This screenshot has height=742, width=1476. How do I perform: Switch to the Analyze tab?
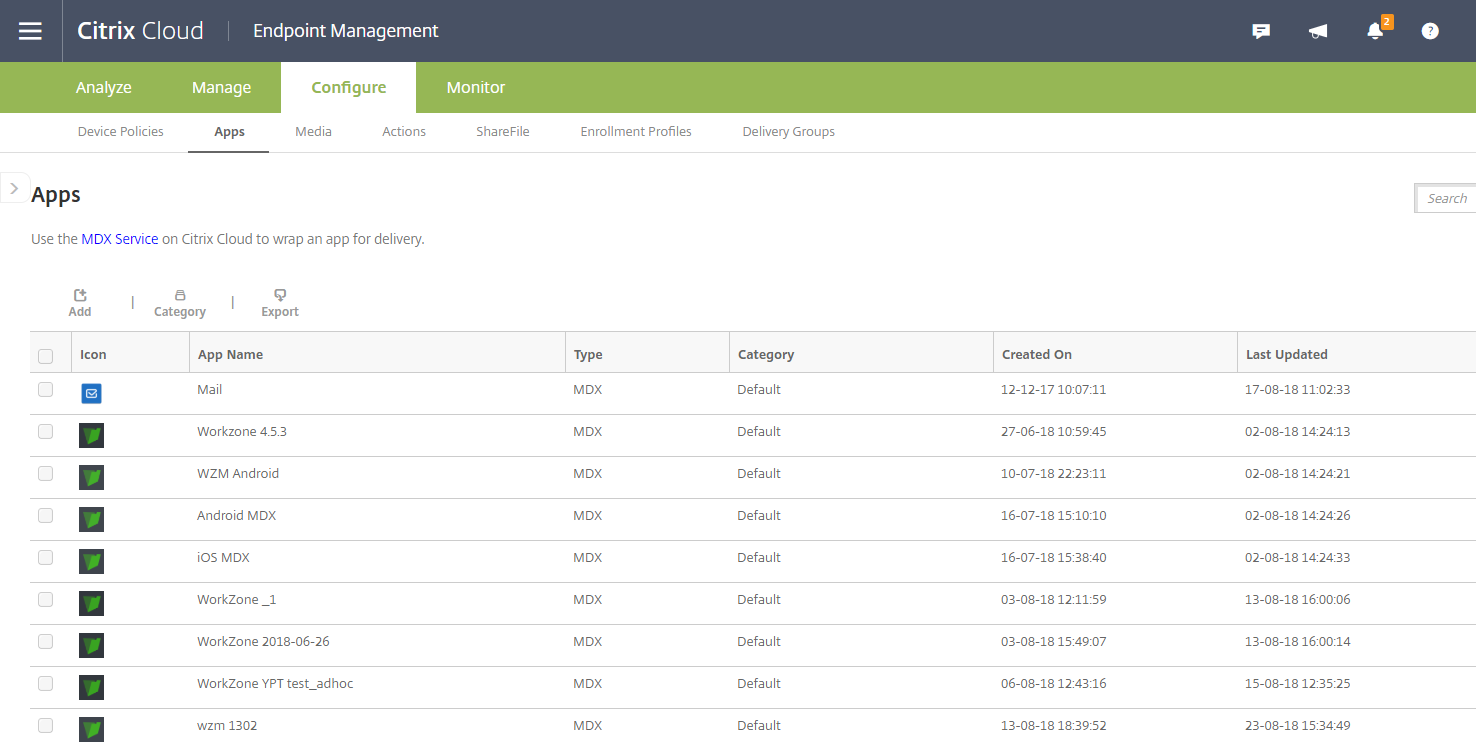click(104, 88)
